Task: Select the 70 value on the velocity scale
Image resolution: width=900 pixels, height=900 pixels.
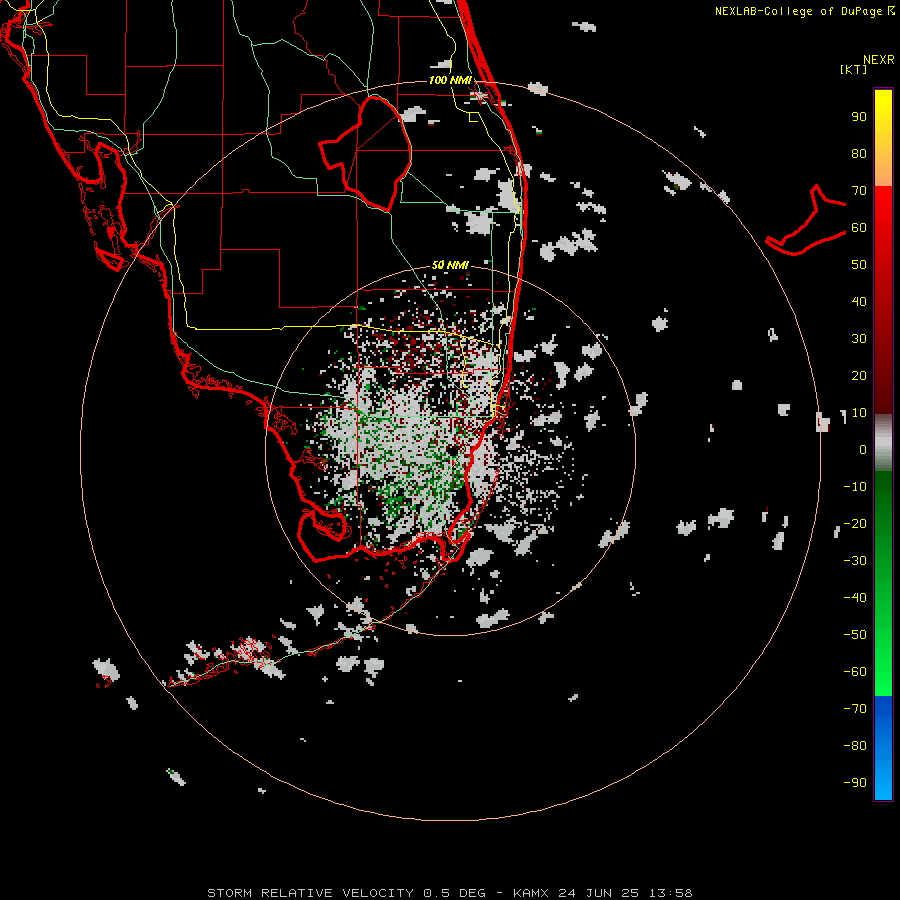Action: [859, 191]
